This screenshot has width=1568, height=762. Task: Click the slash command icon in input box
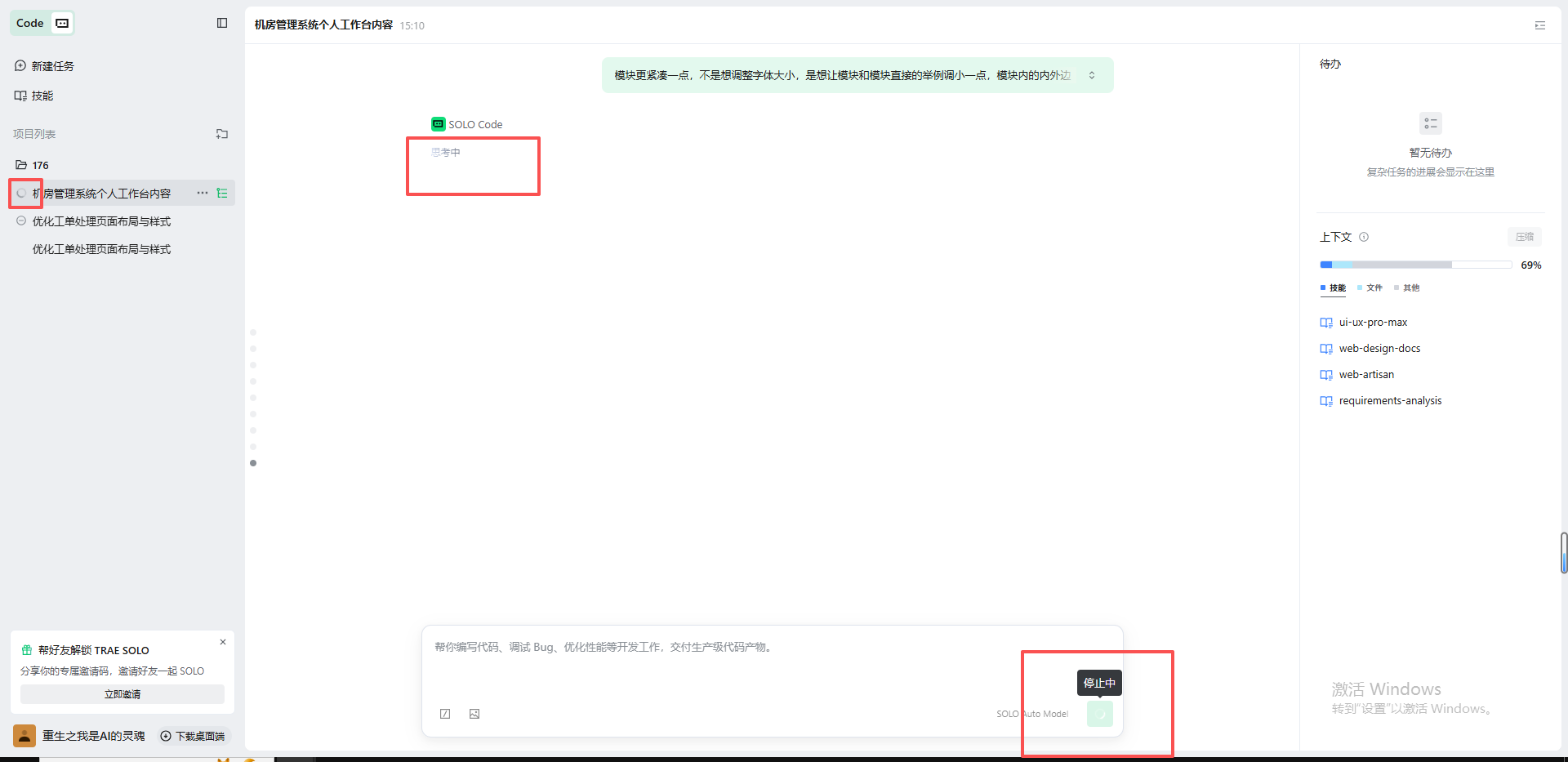click(x=445, y=714)
